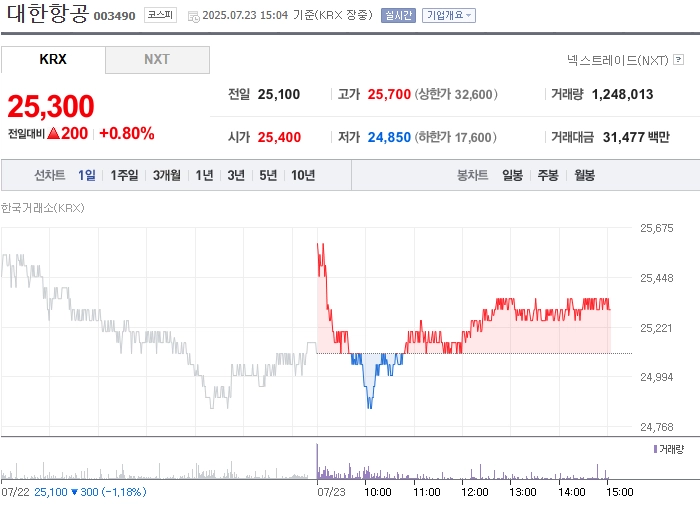Click the 한국거래소(KRX) chart caption

42,208
